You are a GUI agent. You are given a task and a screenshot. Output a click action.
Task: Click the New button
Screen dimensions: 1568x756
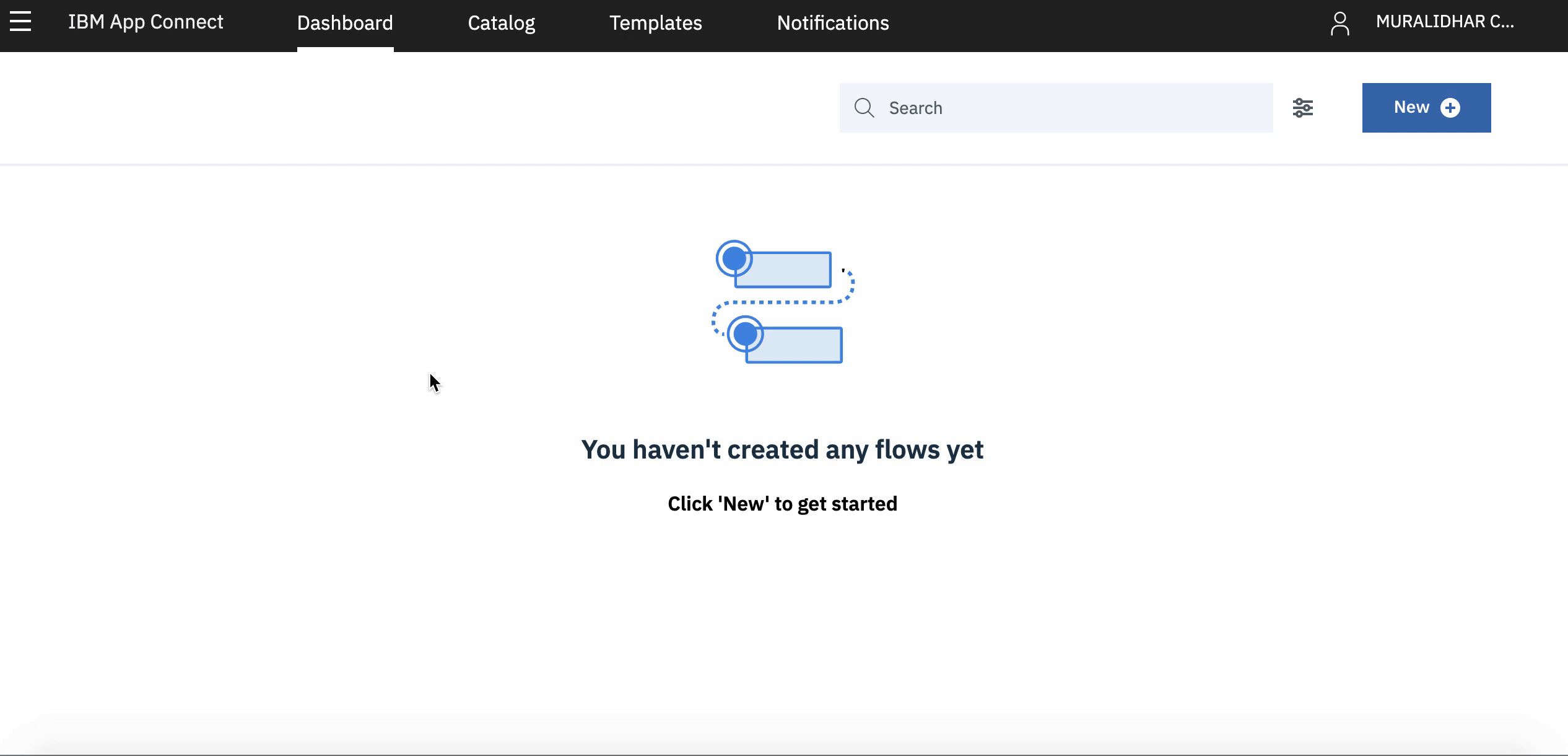(1412, 108)
